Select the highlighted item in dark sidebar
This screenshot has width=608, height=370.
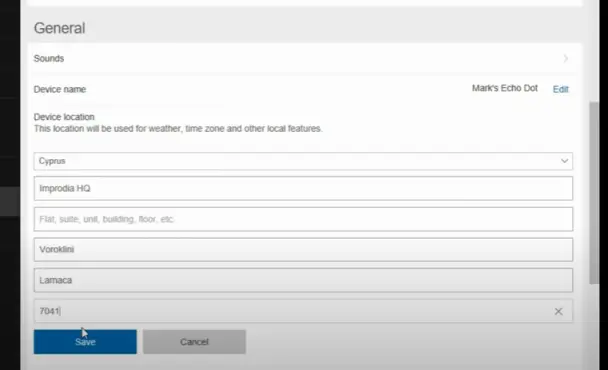(x=10, y=201)
